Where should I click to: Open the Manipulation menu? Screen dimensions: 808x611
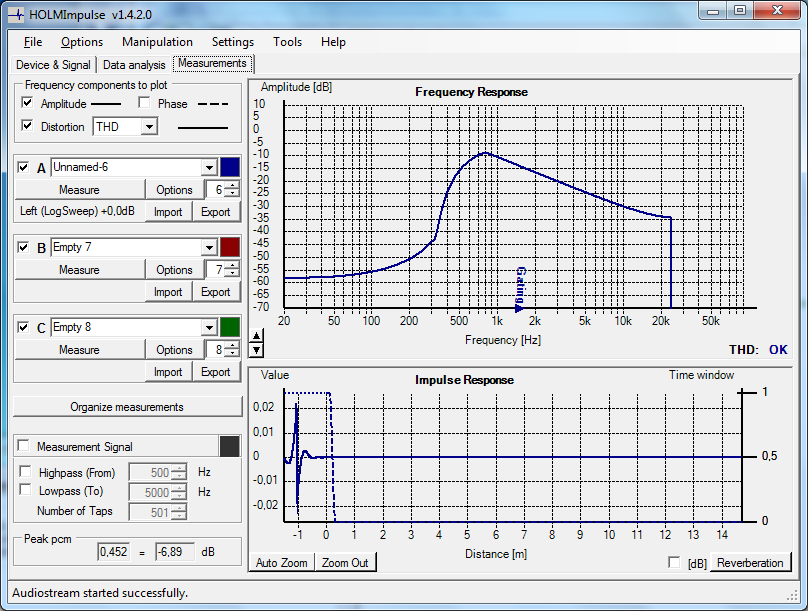(x=157, y=42)
